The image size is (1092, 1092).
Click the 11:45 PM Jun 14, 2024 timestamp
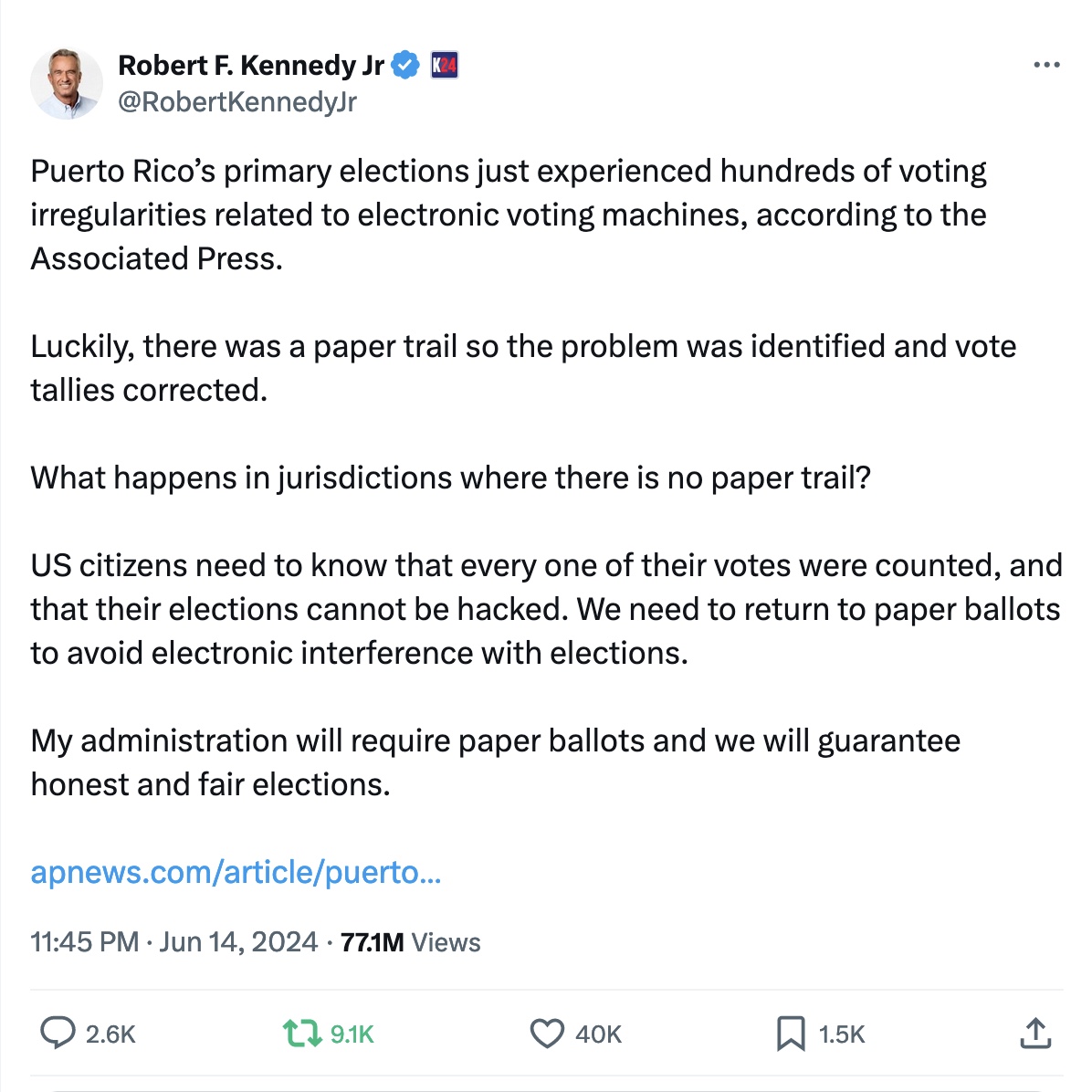173,942
